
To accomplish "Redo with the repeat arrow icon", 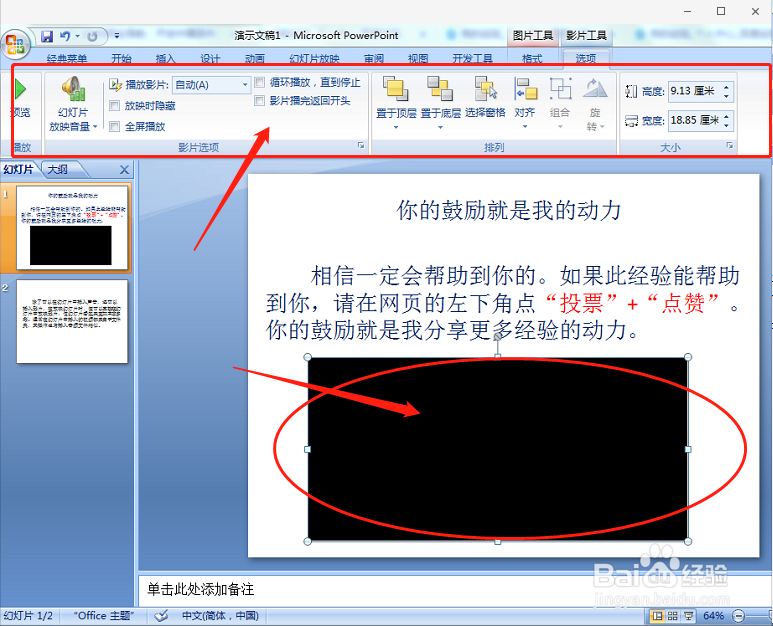I will (x=92, y=36).
